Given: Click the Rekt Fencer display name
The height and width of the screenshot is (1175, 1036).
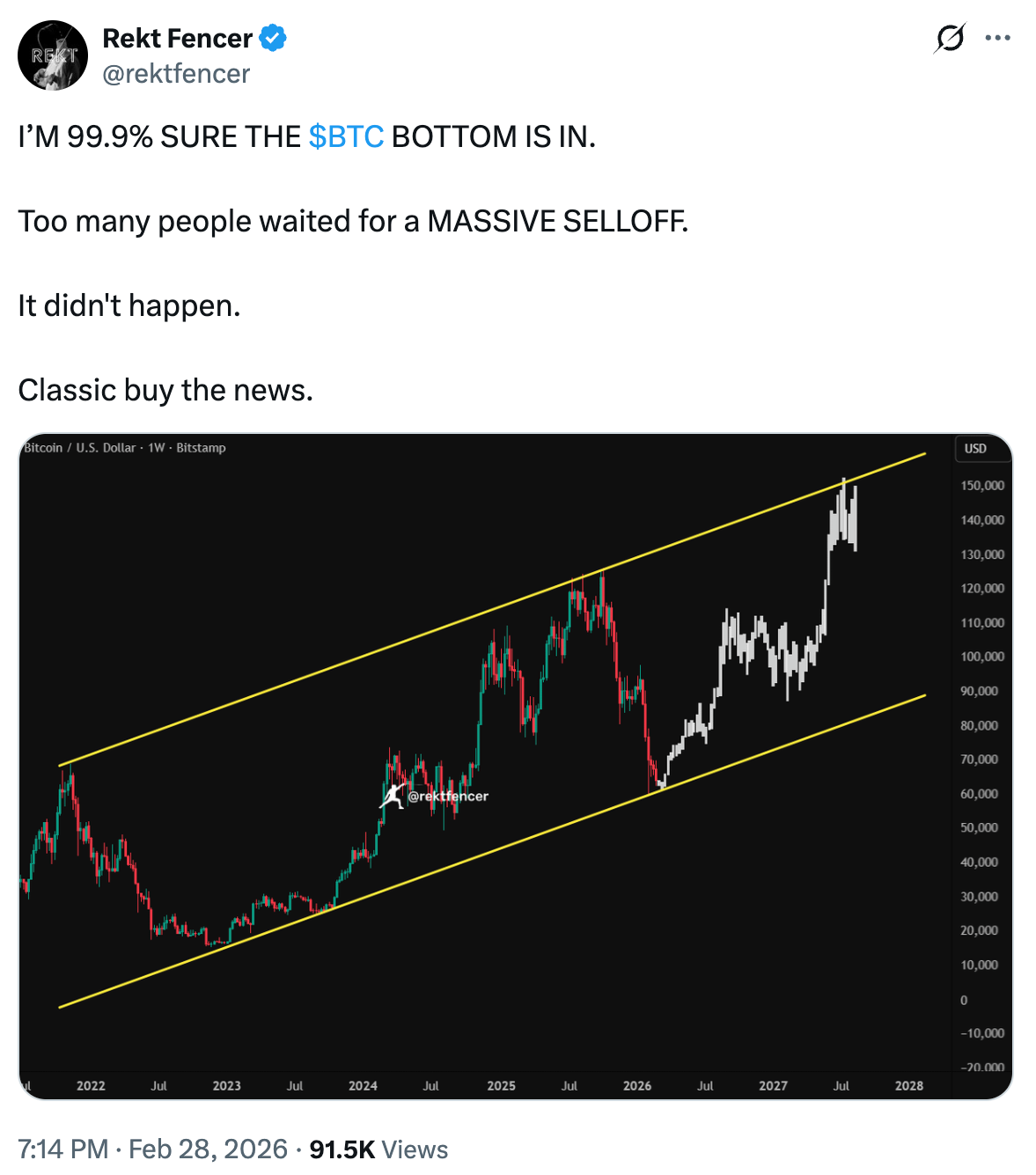Looking at the screenshot, I should click(176, 38).
